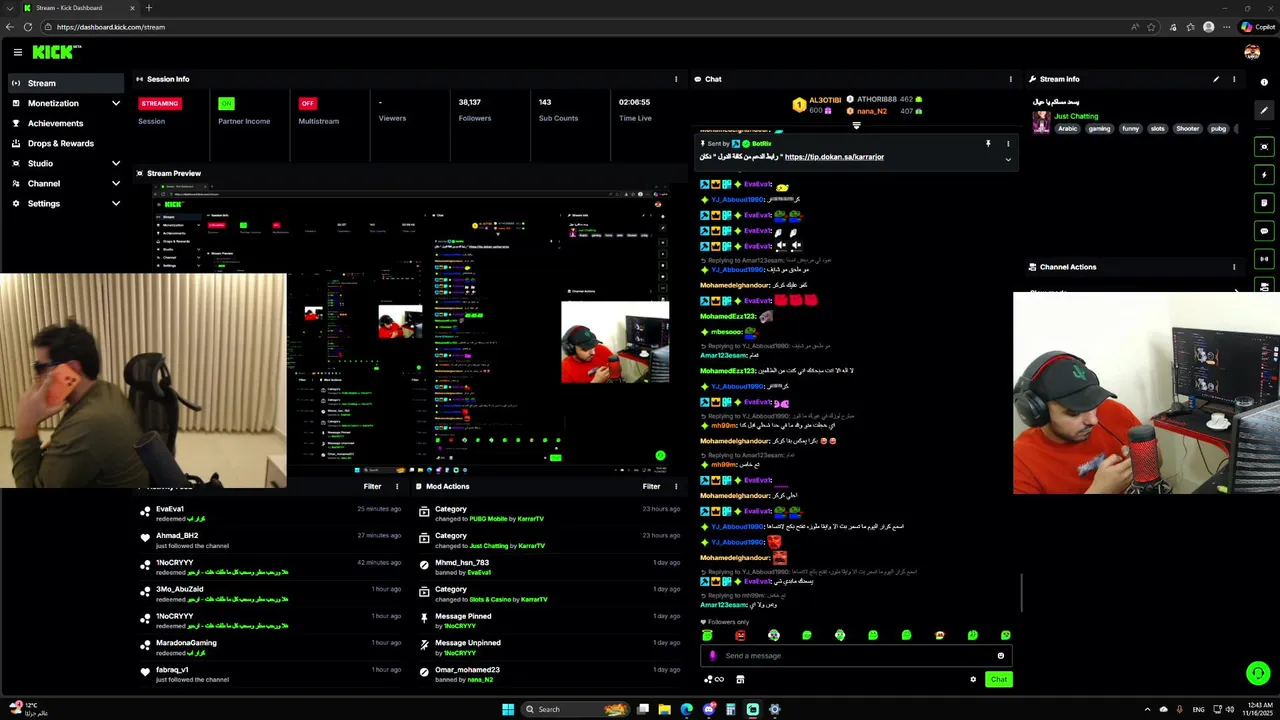Image resolution: width=1280 pixels, height=720 pixels.
Task: Open Mod Actions Filter dropdown
Action: pos(651,486)
